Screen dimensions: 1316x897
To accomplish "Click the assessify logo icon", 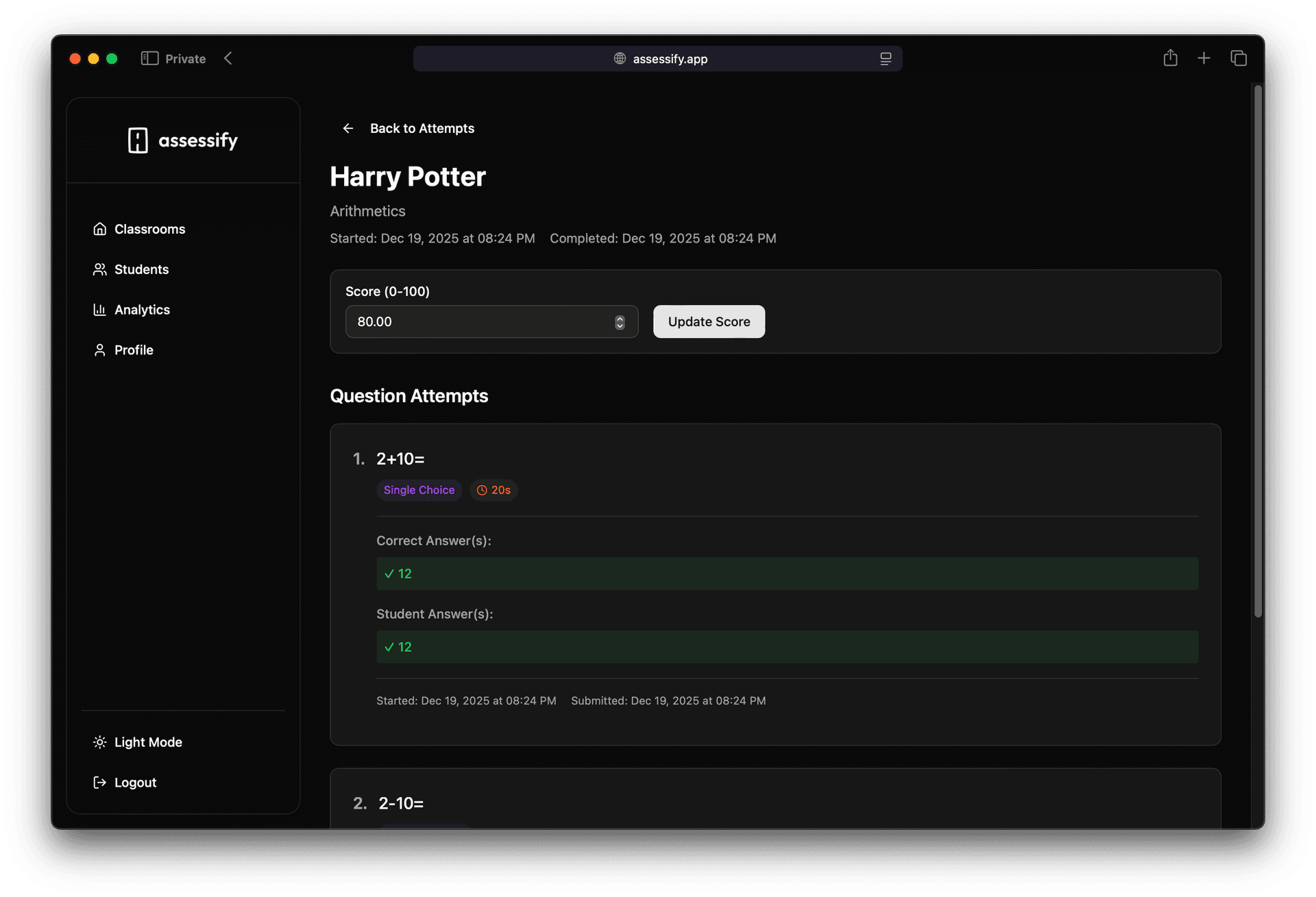I will (138, 140).
